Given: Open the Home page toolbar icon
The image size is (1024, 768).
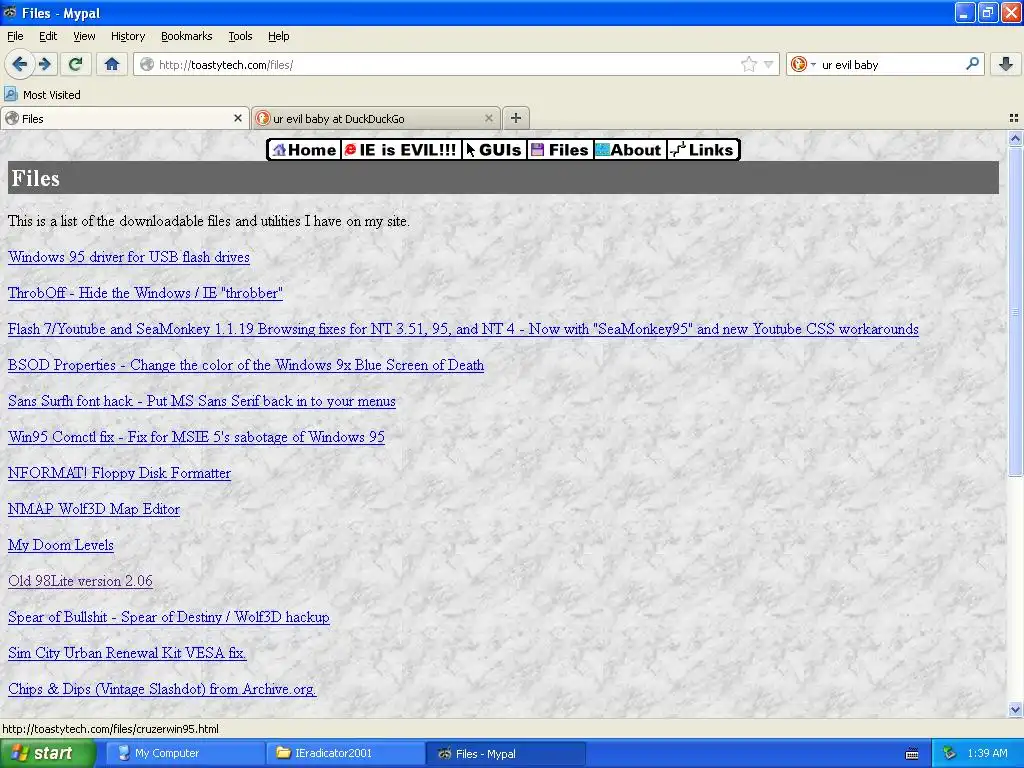Looking at the screenshot, I should pyautogui.click(x=112, y=64).
